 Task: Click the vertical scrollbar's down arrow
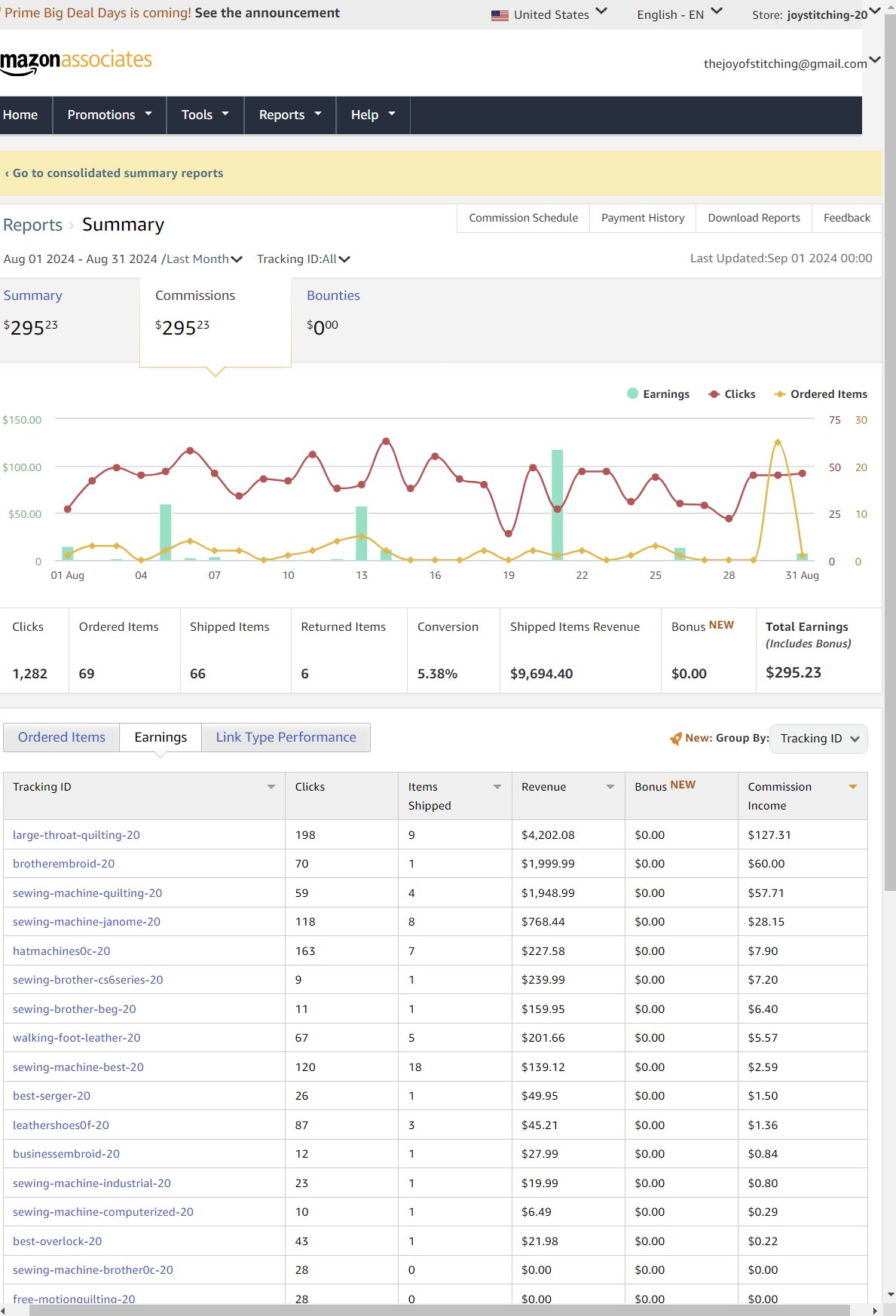(x=890, y=1295)
